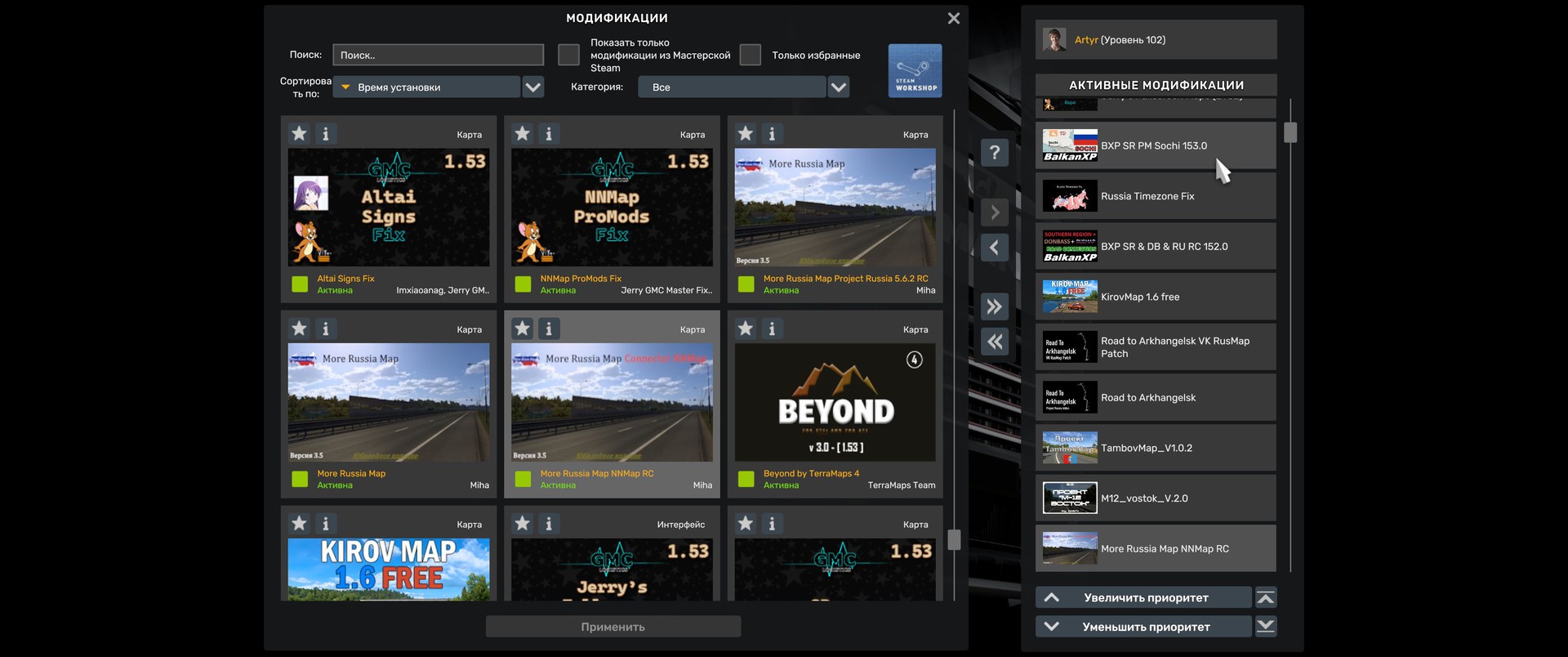Click the mod search input field
This screenshot has height=657, width=1568.
coord(438,55)
